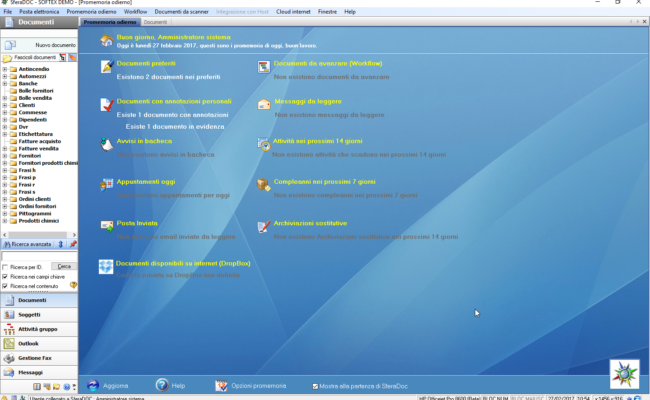650x400 pixels.
Task: Click the blue arrows icon in Ricerca avanzata bar
Action: click(x=61, y=244)
